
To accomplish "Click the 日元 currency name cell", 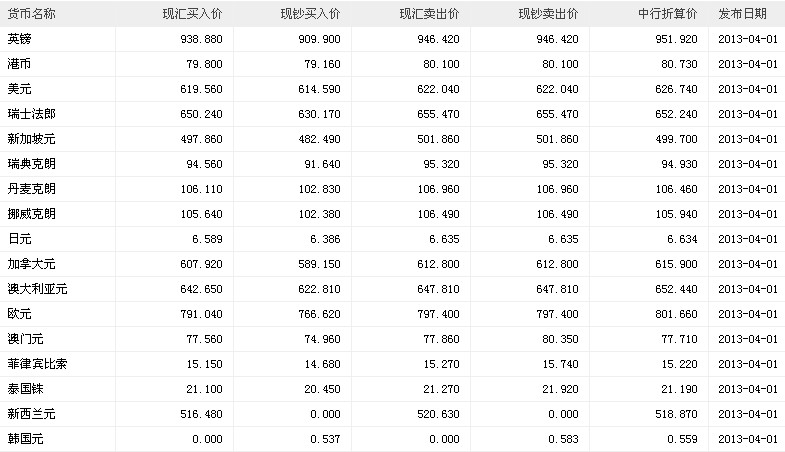I will (x=20, y=239).
